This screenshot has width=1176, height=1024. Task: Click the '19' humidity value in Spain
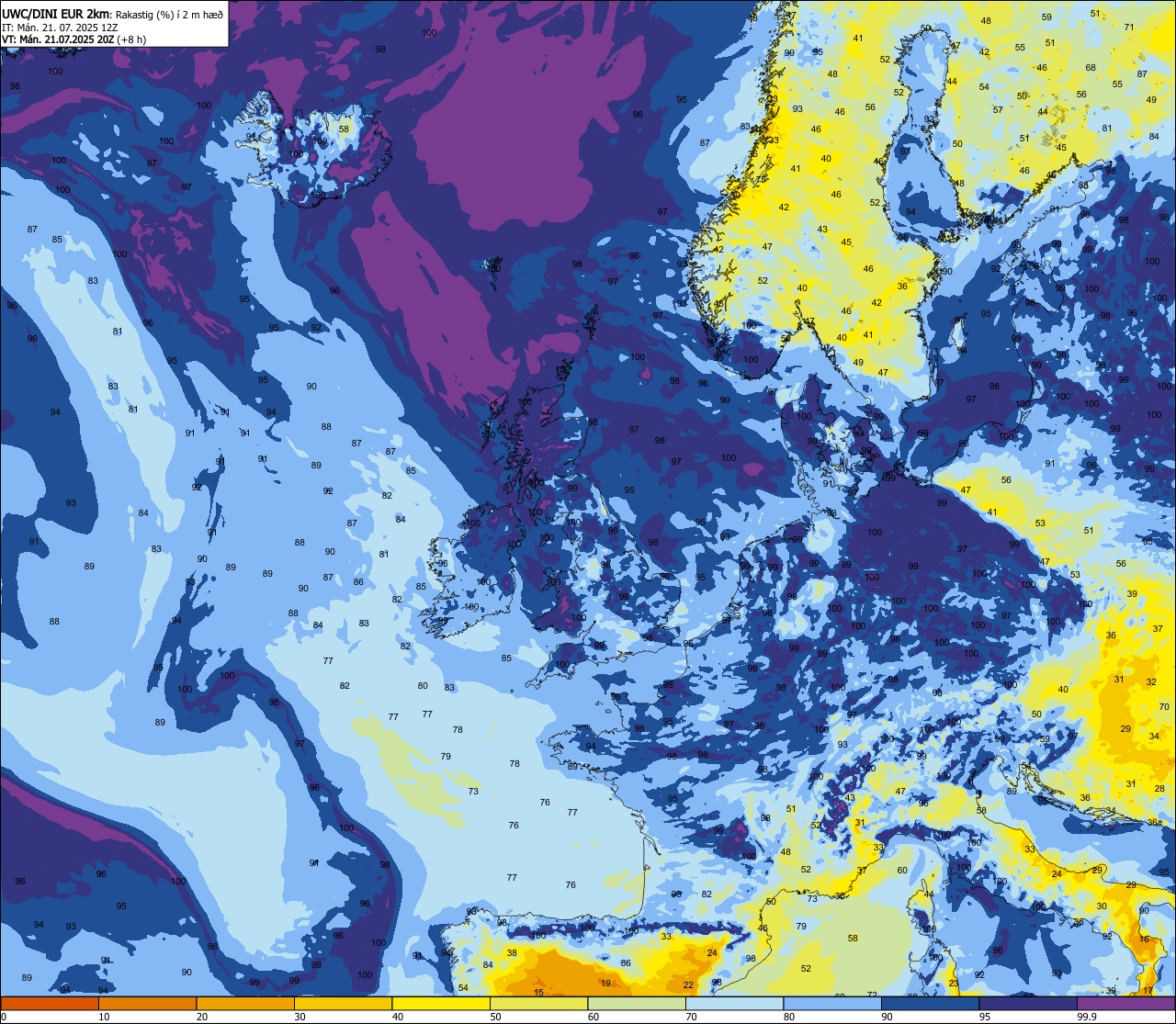click(605, 984)
